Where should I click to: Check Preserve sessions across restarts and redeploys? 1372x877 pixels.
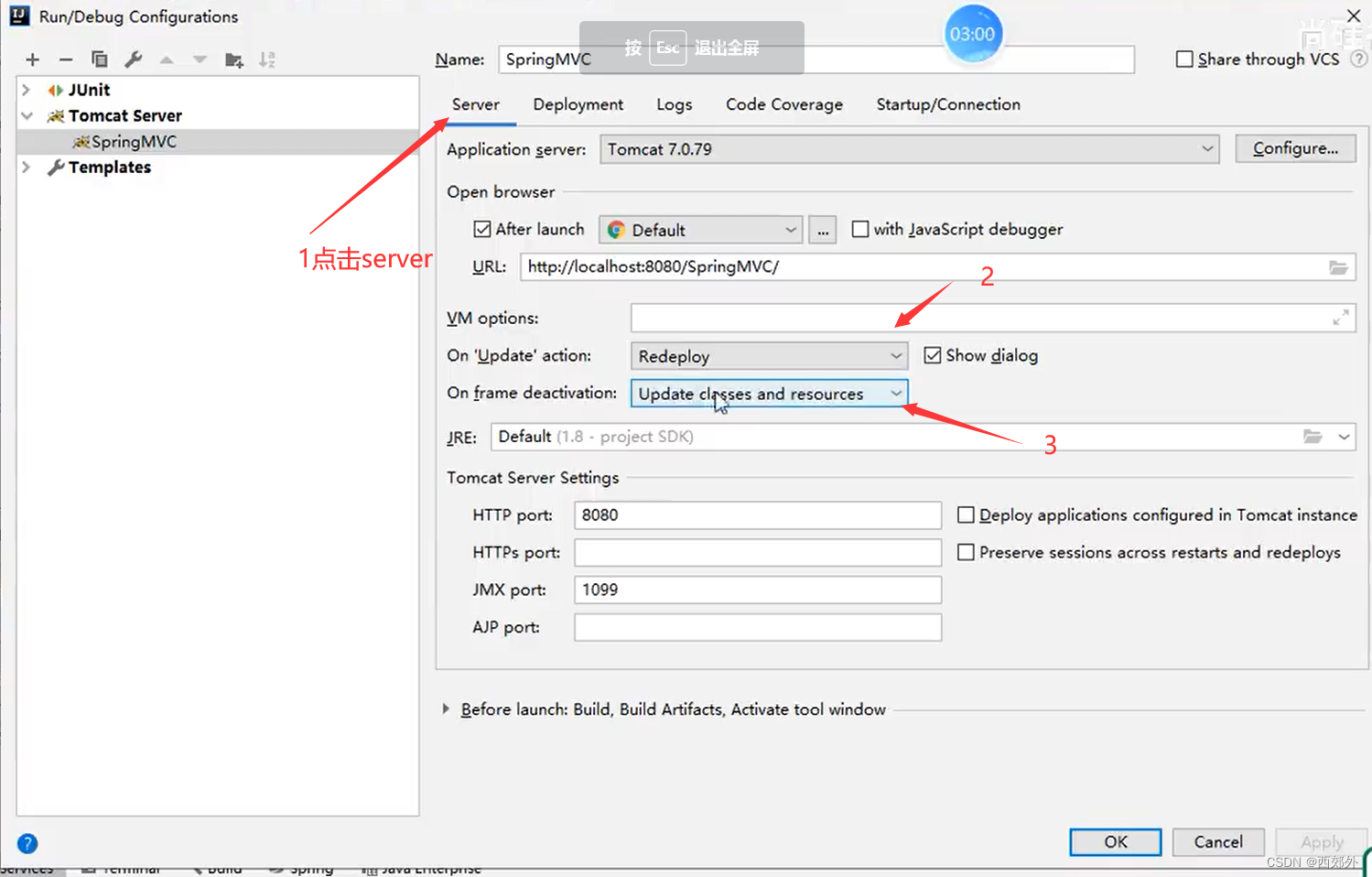[x=966, y=552]
